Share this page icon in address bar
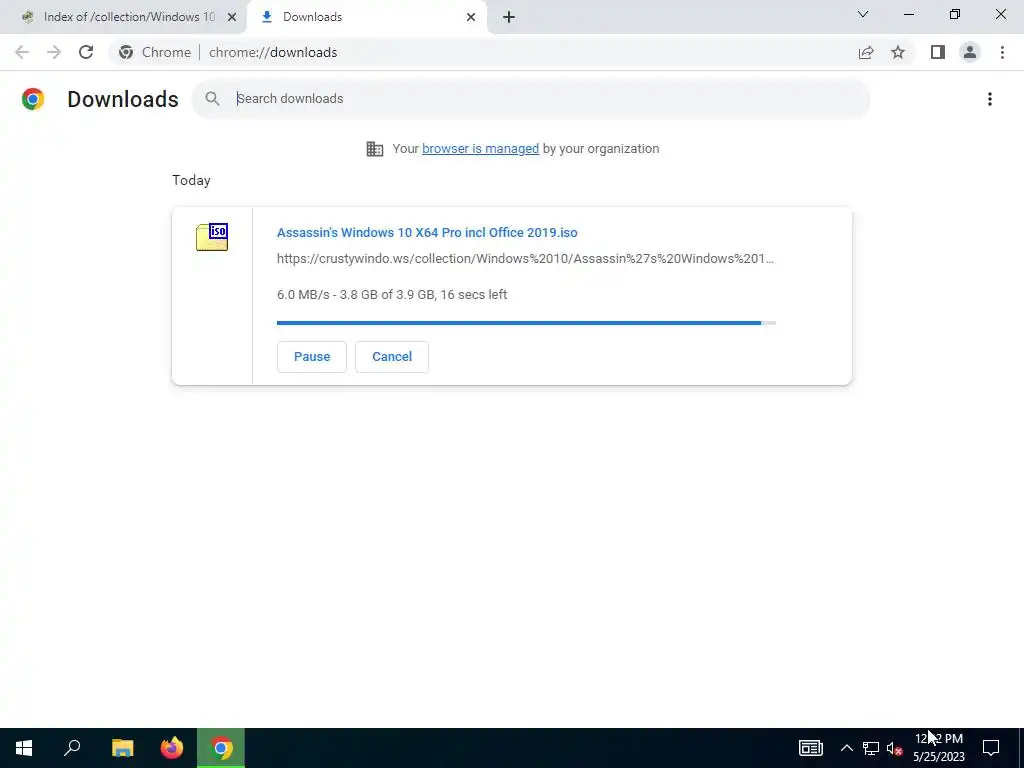The image size is (1024, 768). (x=866, y=52)
